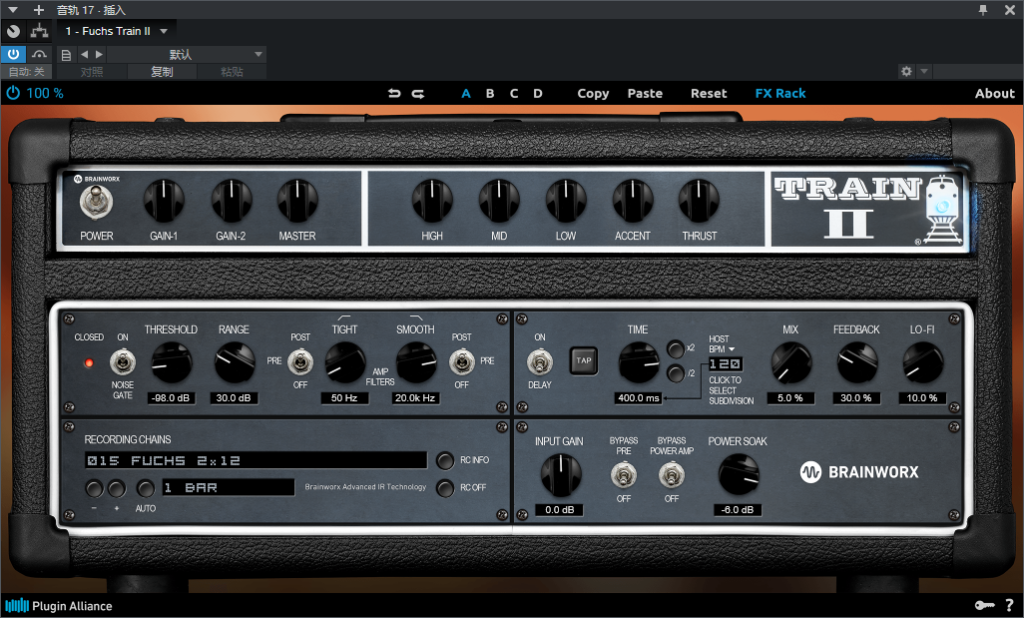The width and height of the screenshot is (1024, 618).
Task: Click the delay MIX knob
Action: 791,362
